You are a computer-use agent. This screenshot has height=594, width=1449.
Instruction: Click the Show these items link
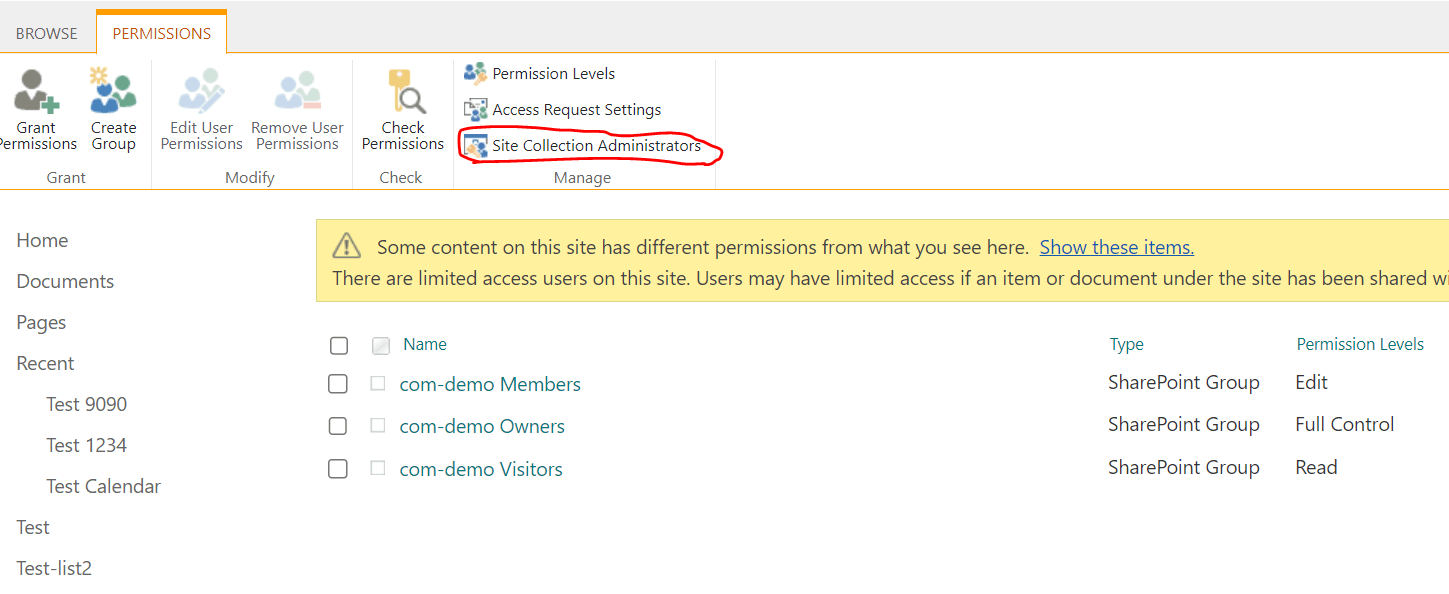coord(1117,247)
